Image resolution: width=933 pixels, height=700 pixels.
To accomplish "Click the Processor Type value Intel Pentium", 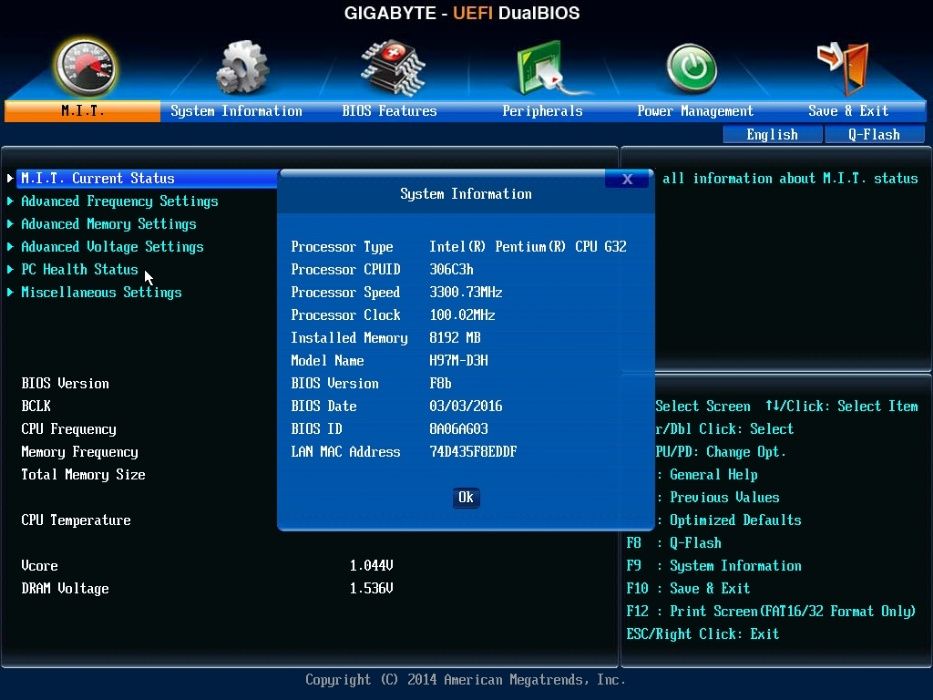I will pos(528,246).
